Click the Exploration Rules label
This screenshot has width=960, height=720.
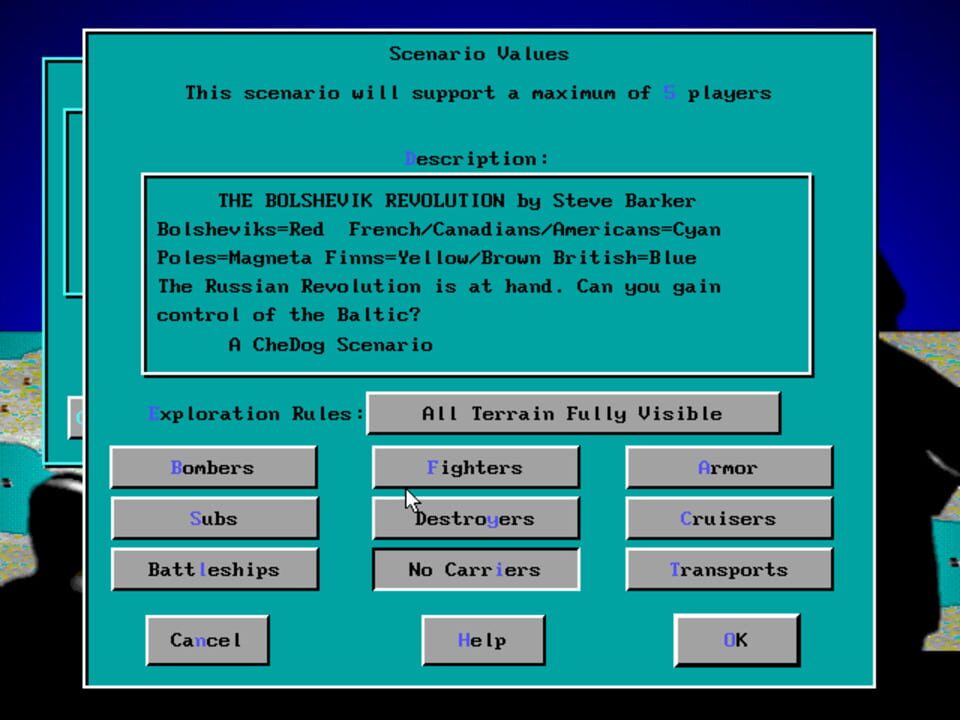pyautogui.click(x=253, y=413)
